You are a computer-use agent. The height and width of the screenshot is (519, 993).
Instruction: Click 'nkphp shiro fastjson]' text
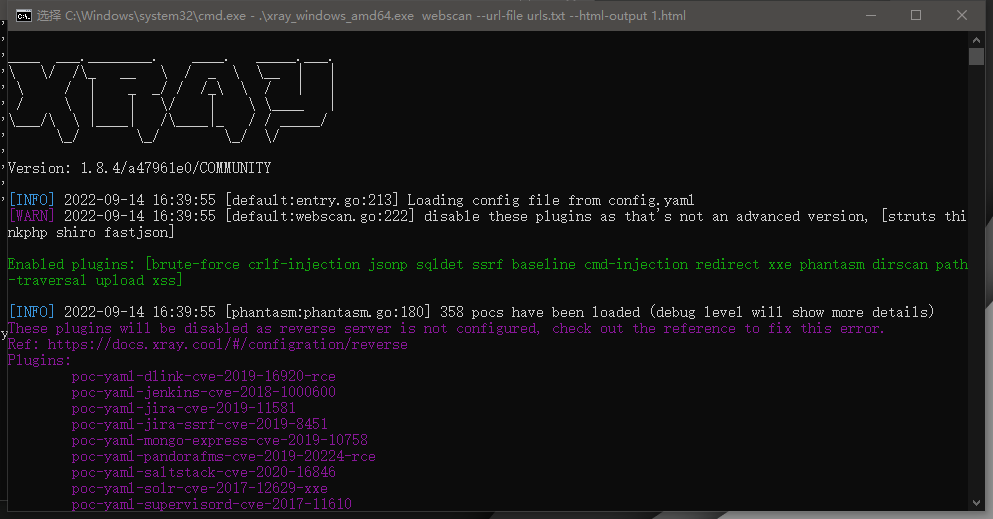coord(91,233)
